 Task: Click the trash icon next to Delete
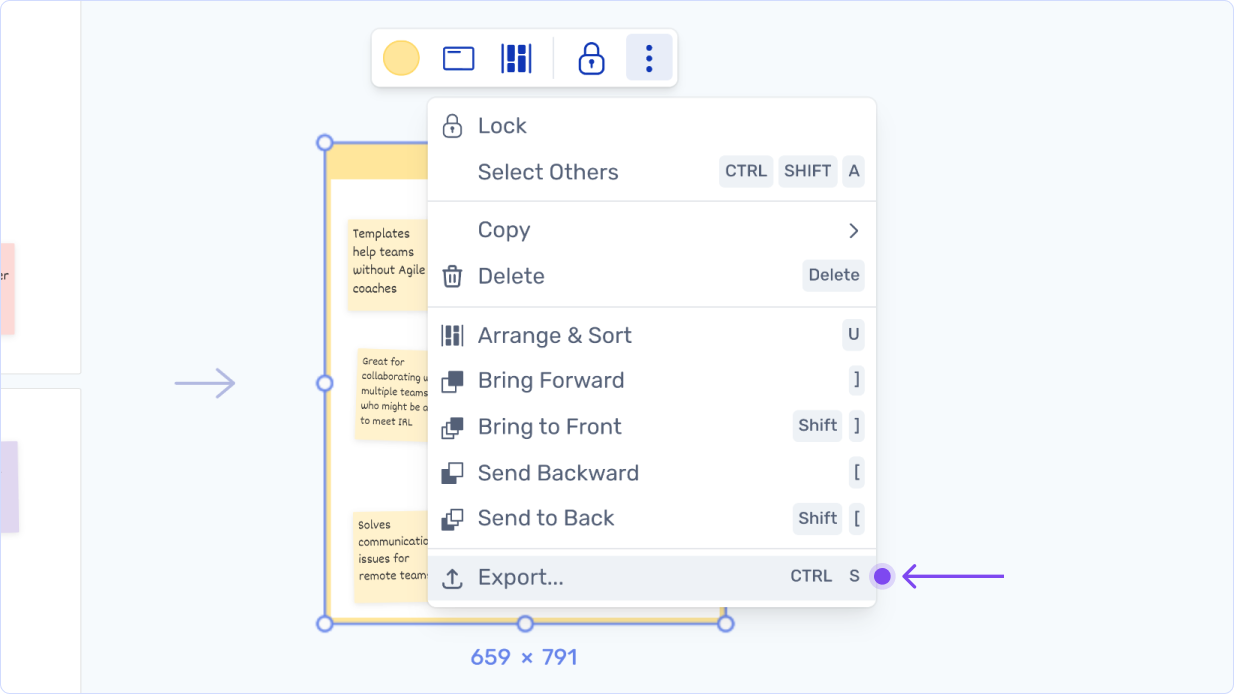point(453,277)
